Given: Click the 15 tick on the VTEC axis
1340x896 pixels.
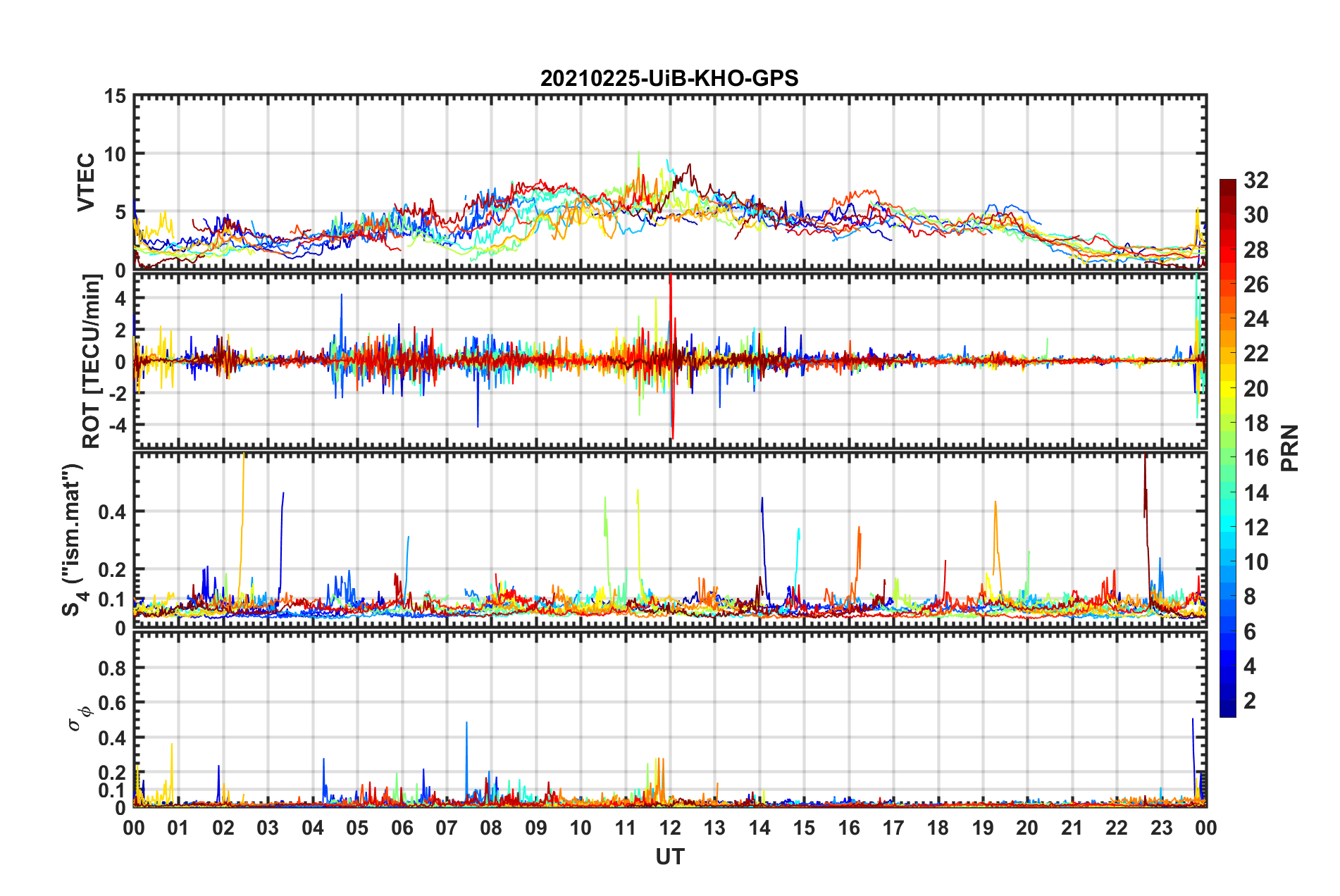Looking at the screenshot, I should (116, 96).
